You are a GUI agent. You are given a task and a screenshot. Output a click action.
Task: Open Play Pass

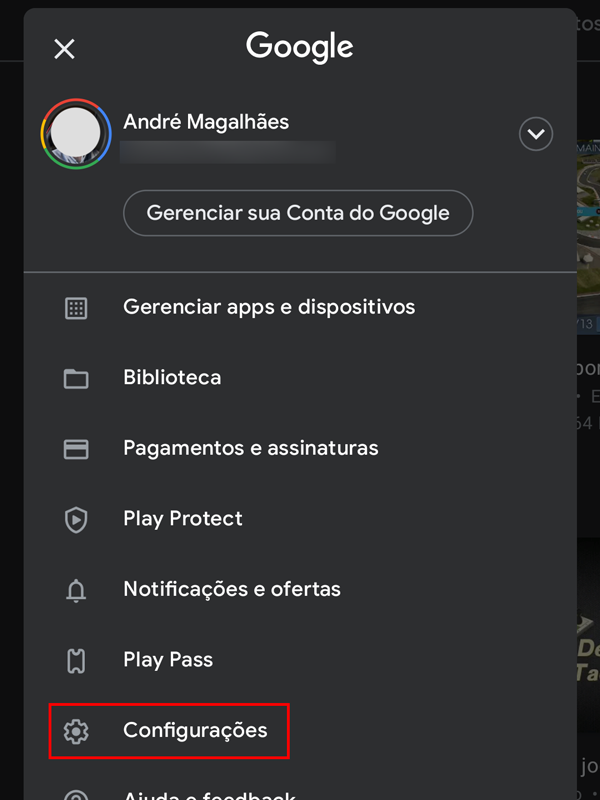pos(168,660)
